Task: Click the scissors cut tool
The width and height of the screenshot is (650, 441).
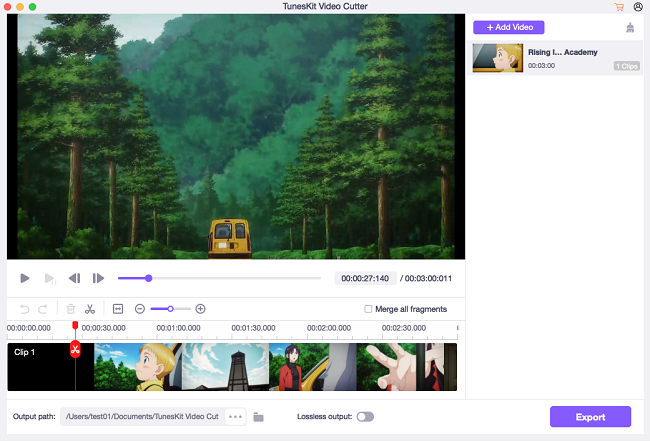Action: pos(90,309)
